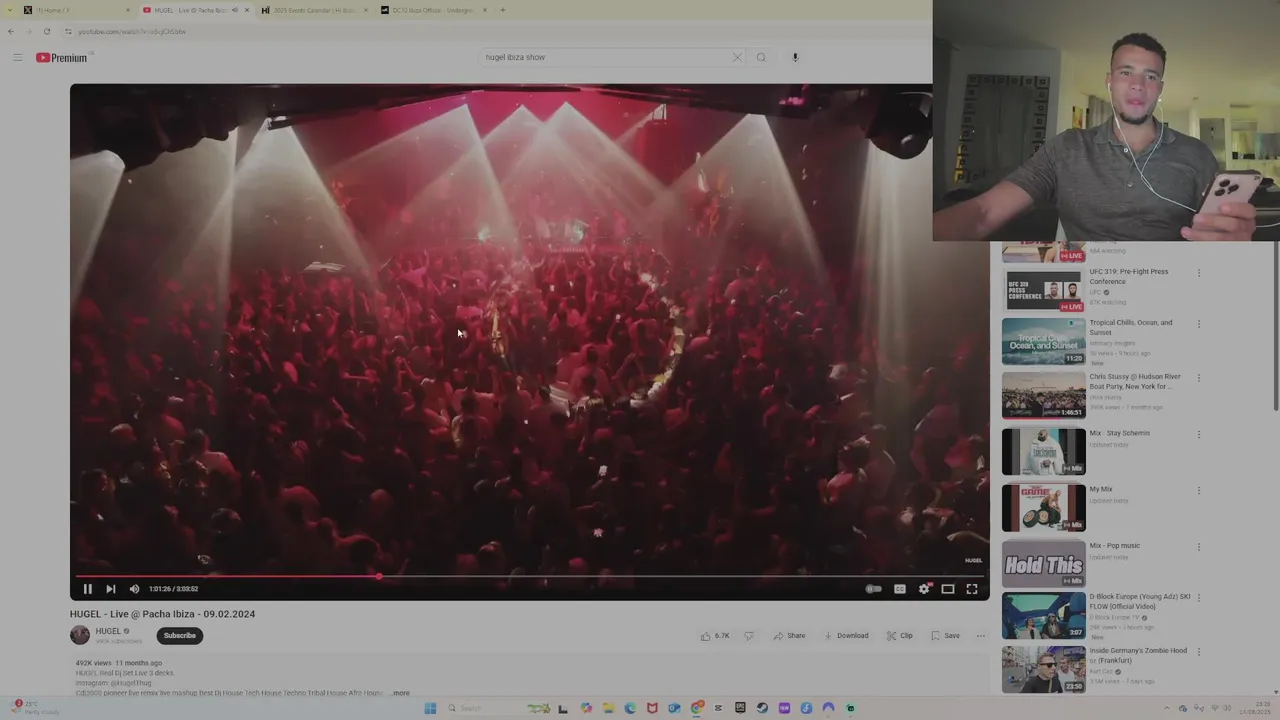Open options for Mix - Pop music
Screen dimensions: 1280x720
1199,546
